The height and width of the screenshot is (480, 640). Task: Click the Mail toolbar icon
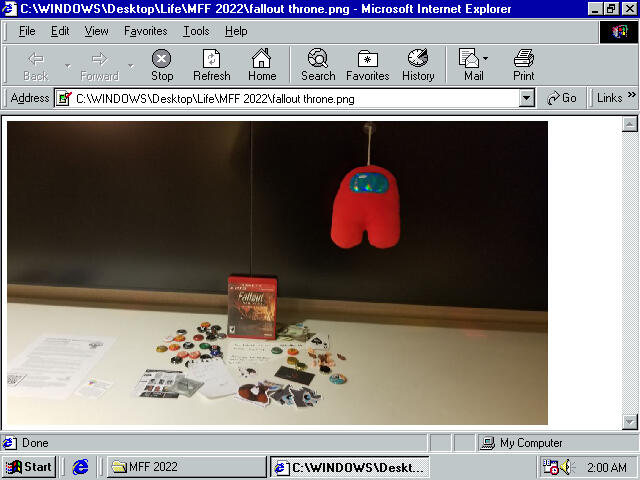click(x=470, y=65)
